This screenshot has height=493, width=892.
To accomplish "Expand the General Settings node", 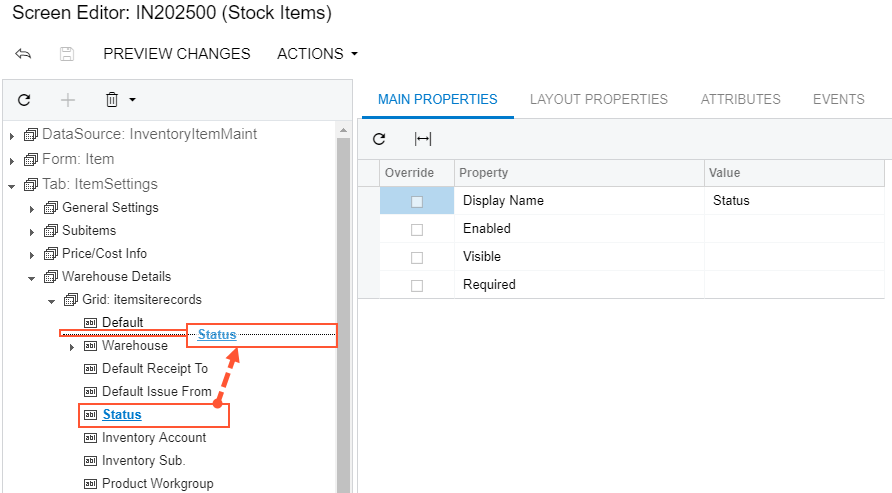I will coord(32,208).
